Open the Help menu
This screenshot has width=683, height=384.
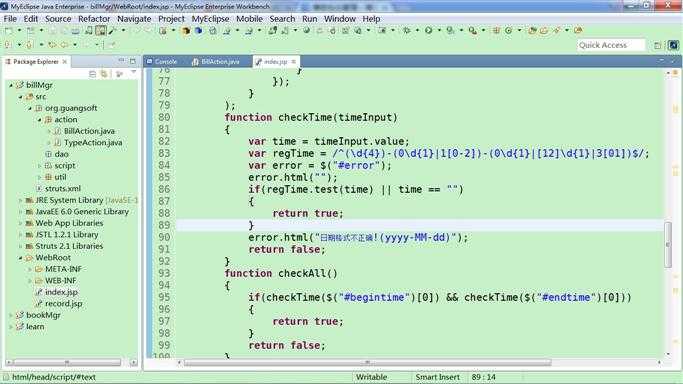pyautogui.click(x=371, y=19)
